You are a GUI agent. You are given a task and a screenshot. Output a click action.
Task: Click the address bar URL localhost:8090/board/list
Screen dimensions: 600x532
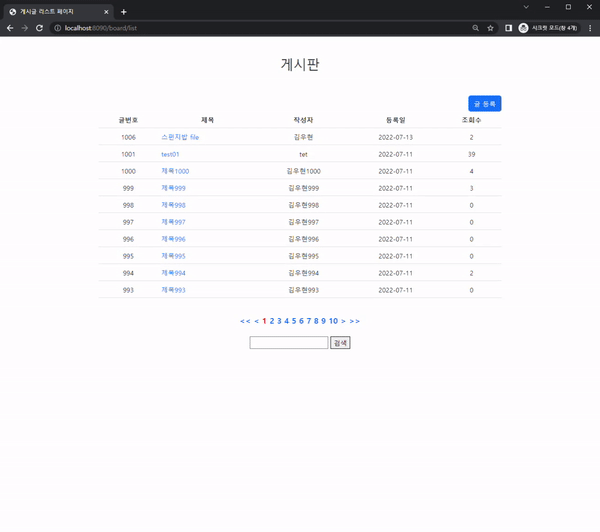101,28
